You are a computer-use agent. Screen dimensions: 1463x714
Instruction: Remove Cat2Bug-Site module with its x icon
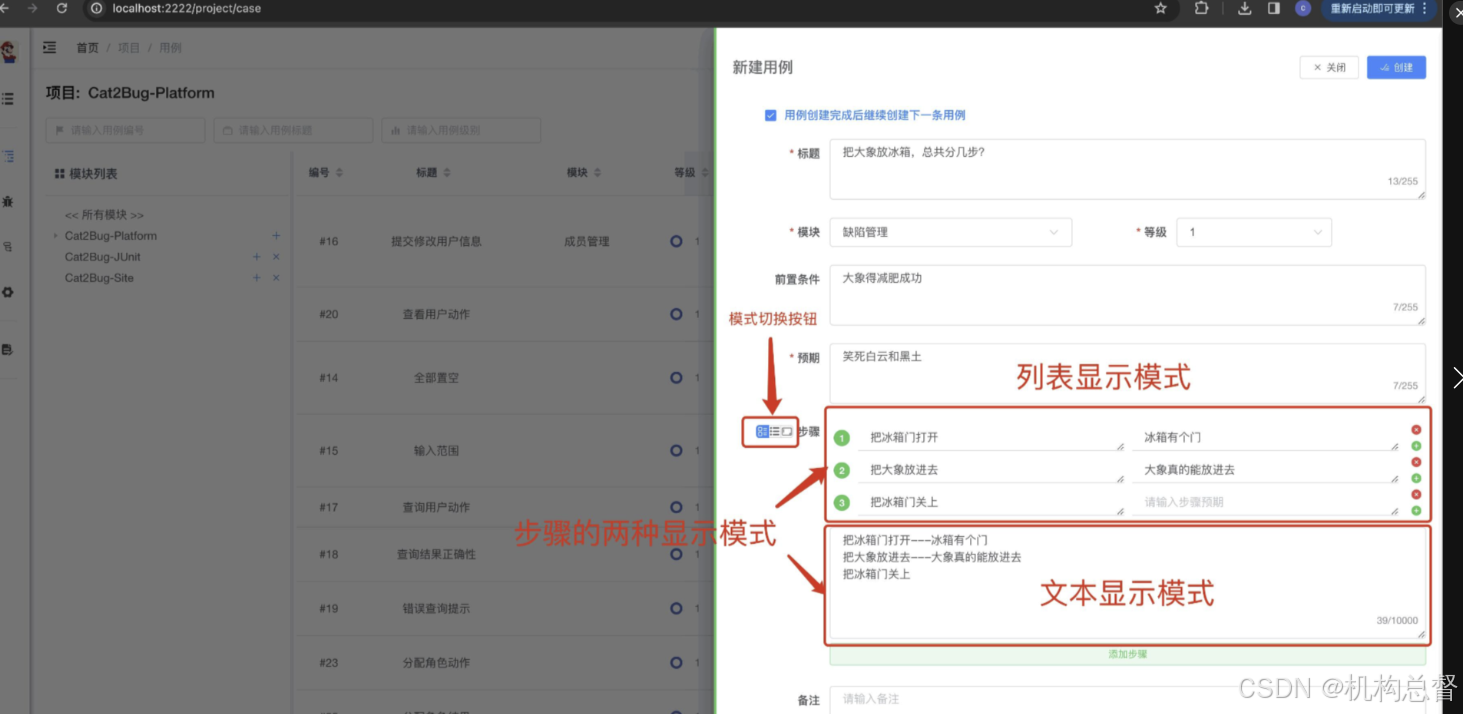tap(276, 278)
